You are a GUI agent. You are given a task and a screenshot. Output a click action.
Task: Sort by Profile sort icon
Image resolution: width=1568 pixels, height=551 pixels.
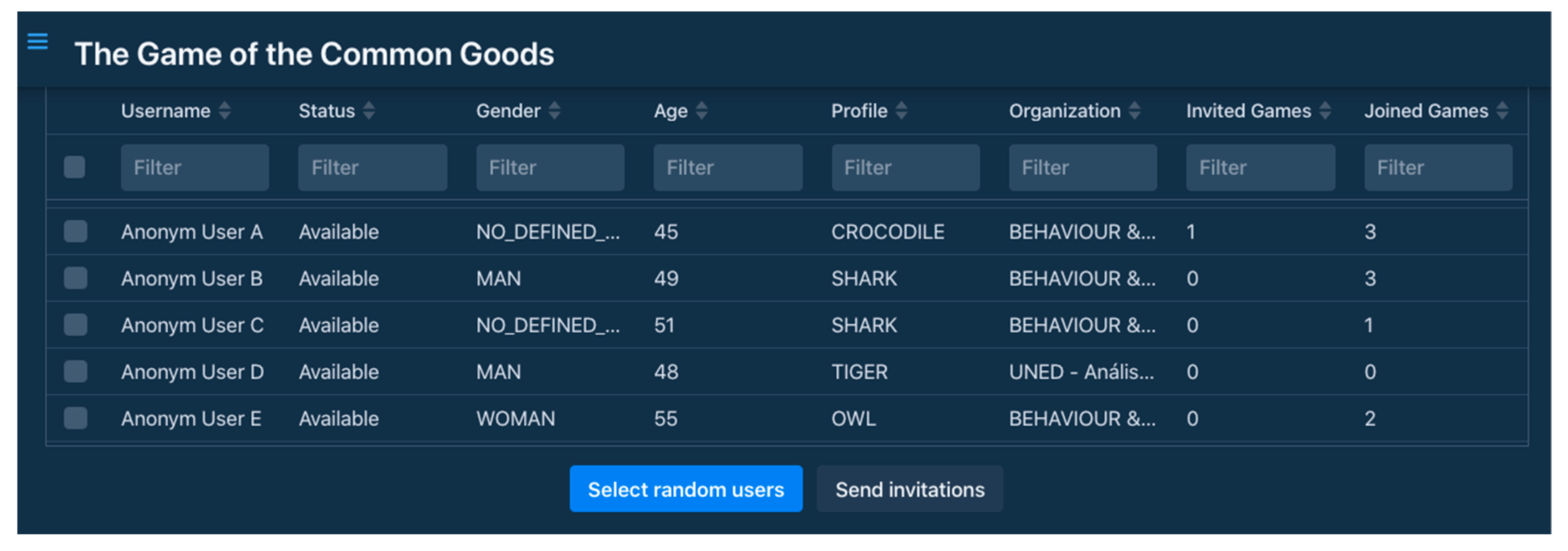901,111
